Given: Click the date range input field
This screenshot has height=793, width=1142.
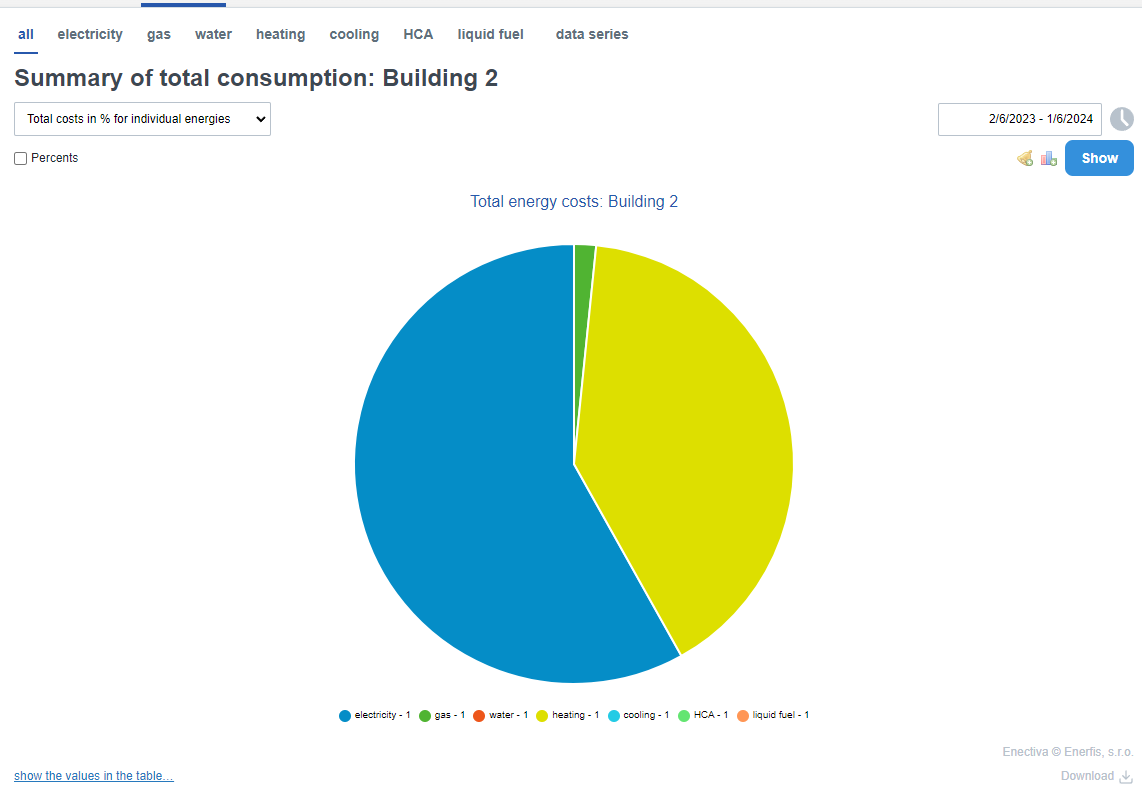Looking at the screenshot, I should (x=1020, y=119).
